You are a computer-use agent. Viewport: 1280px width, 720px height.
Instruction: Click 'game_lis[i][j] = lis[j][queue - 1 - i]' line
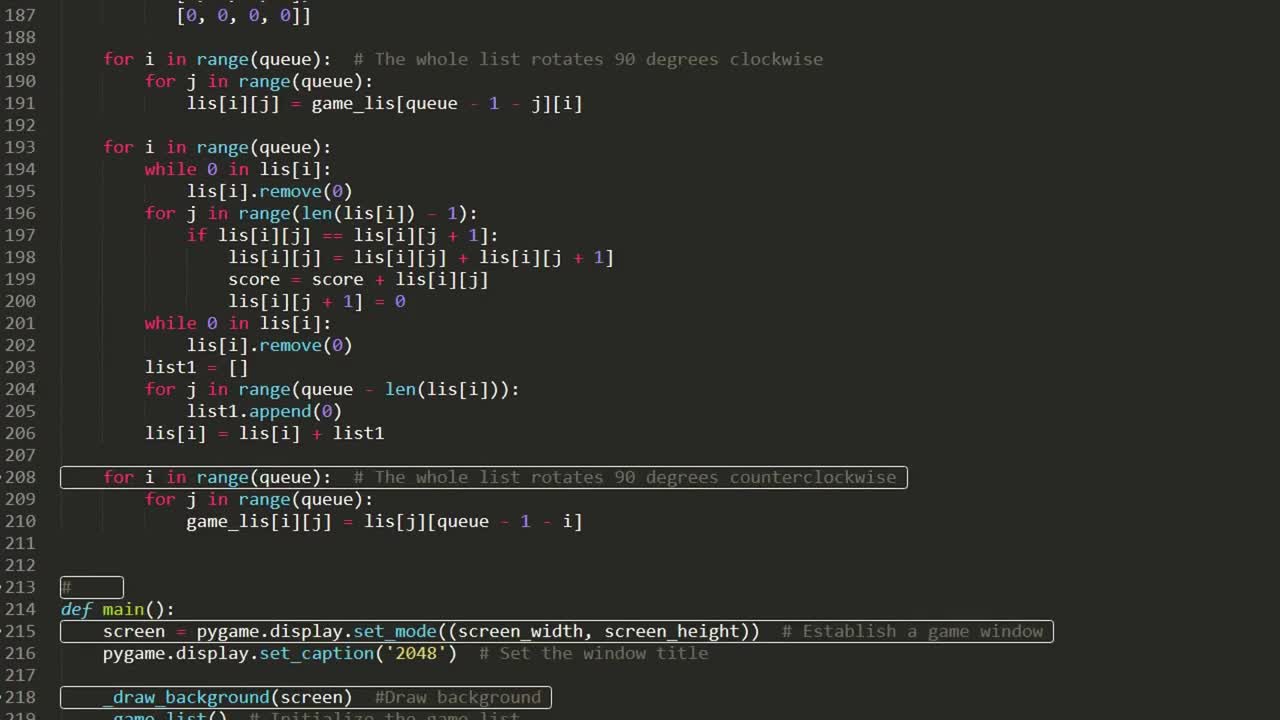tap(384, 521)
